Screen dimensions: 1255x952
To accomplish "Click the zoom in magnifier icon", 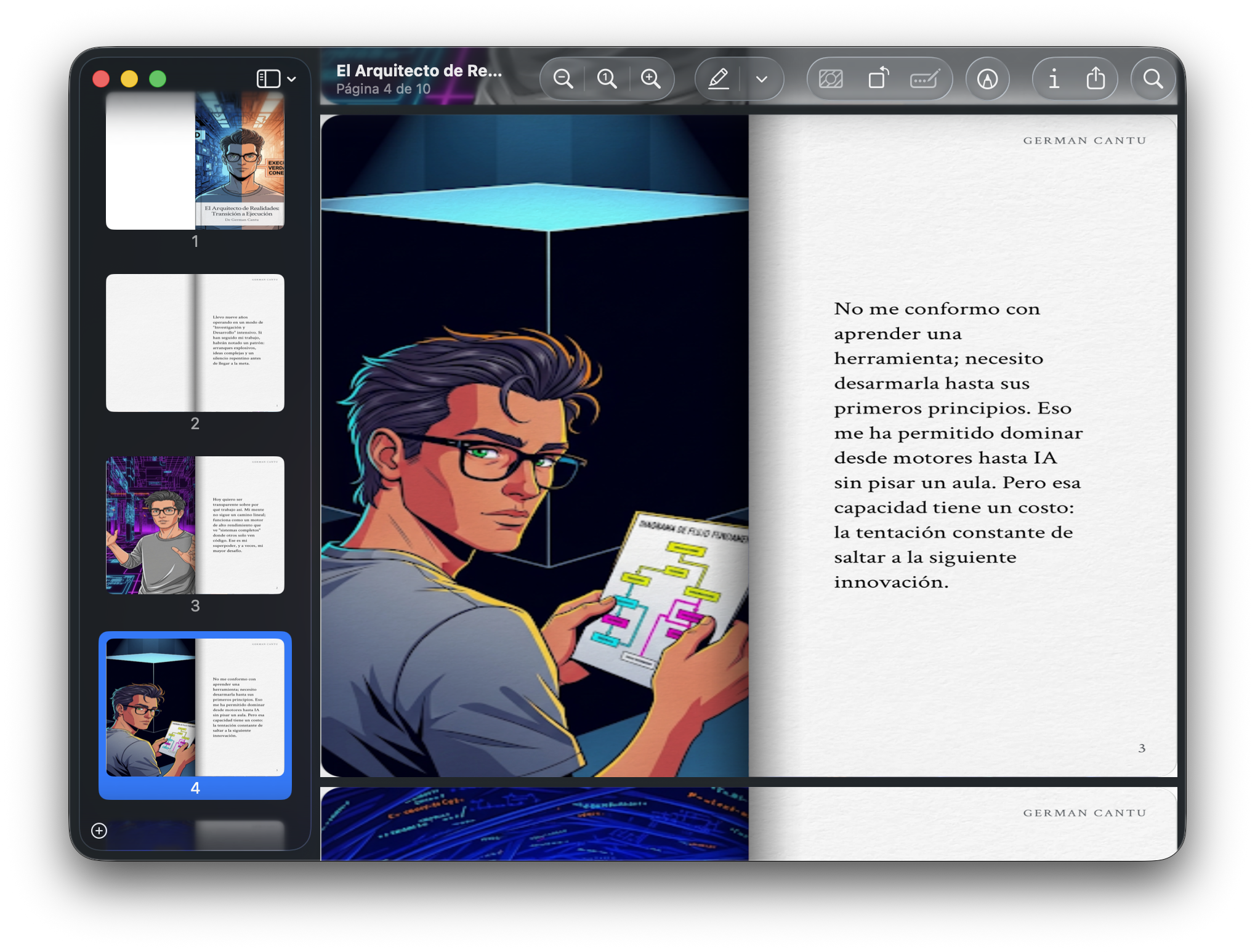I will [650, 79].
